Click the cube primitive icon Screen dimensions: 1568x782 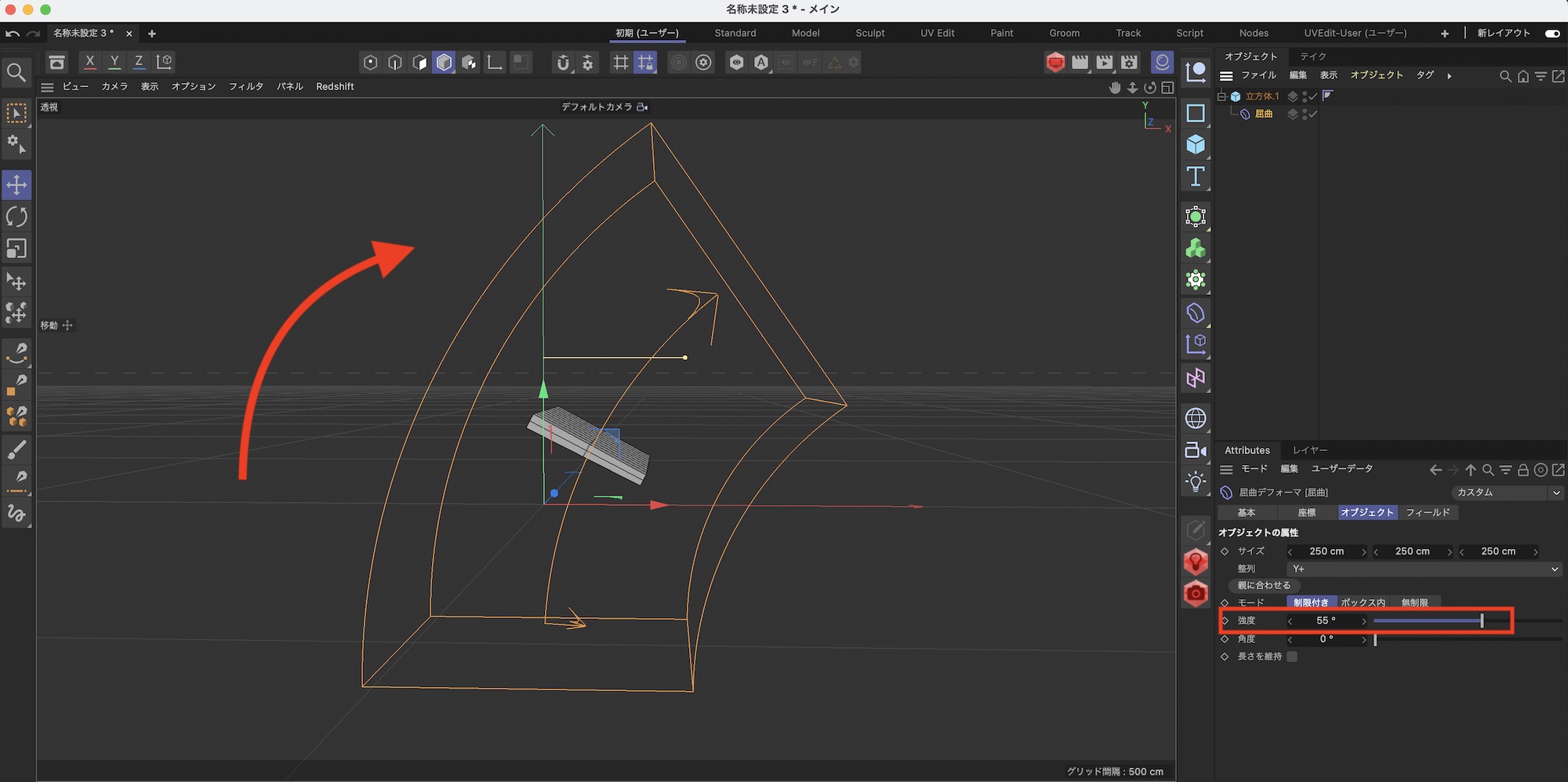[x=1195, y=144]
